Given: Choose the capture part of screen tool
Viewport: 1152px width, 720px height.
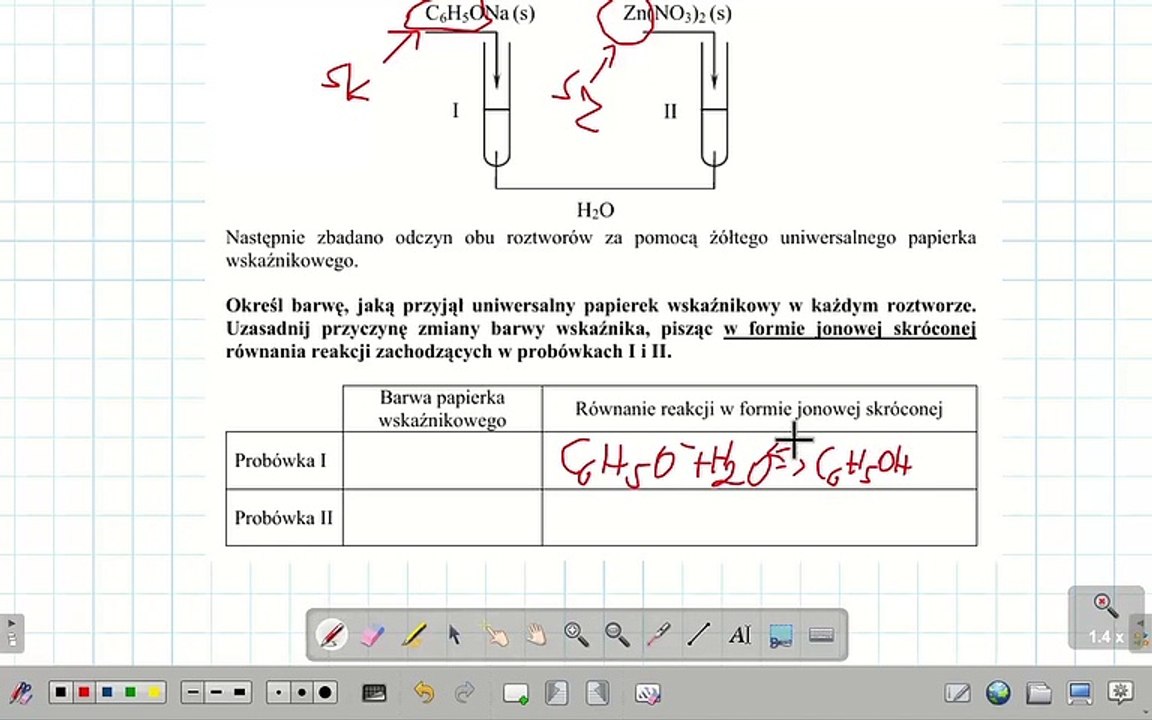Looking at the screenshot, I should (x=780, y=636).
